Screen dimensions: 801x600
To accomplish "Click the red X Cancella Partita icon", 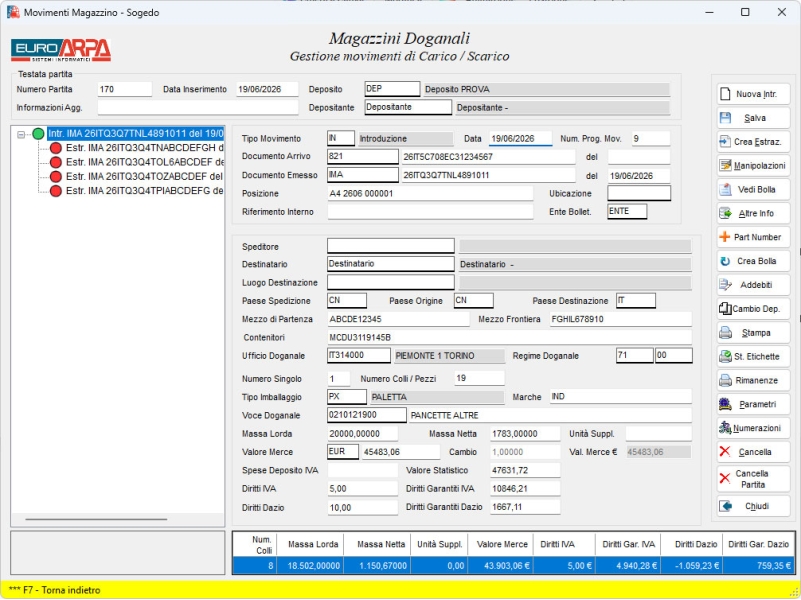I will pyautogui.click(x=724, y=478).
